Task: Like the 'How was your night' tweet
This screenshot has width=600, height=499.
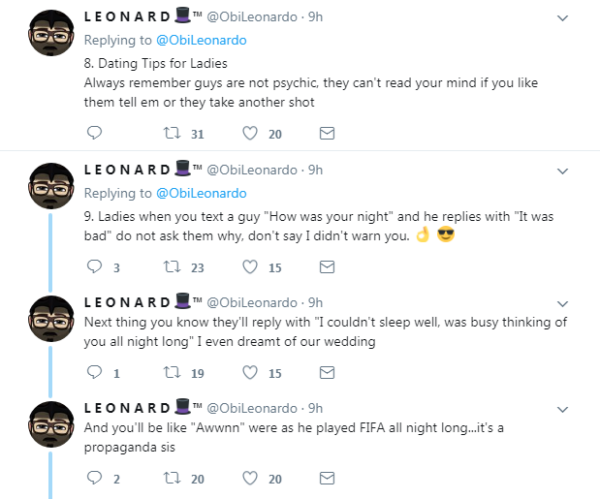Action: pos(250,267)
